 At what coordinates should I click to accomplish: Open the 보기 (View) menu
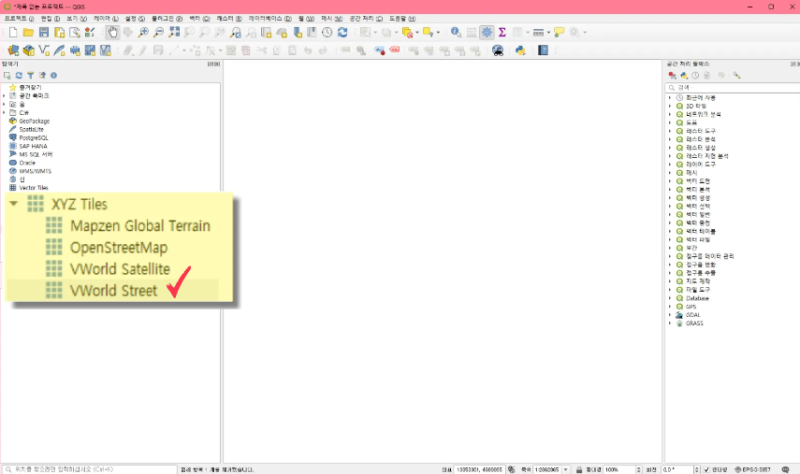[76, 18]
